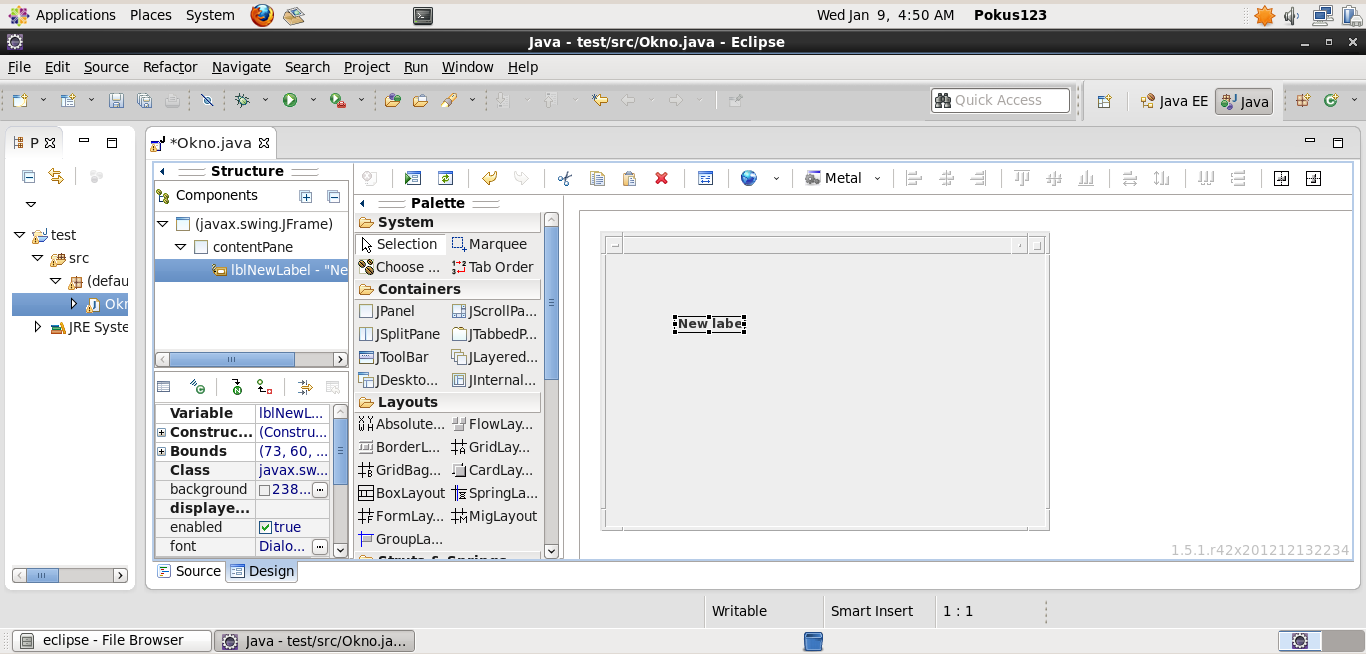This screenshot has height=654, width=1366.
Task: Click the background property ellipsis button
Action: 320,490
